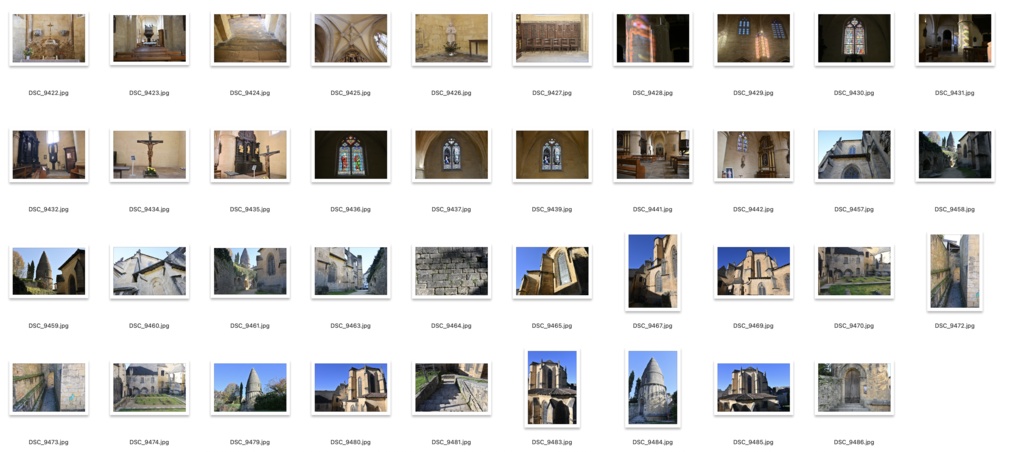Click the file name DSC_9441.jpg

click(x=652, y=209)
